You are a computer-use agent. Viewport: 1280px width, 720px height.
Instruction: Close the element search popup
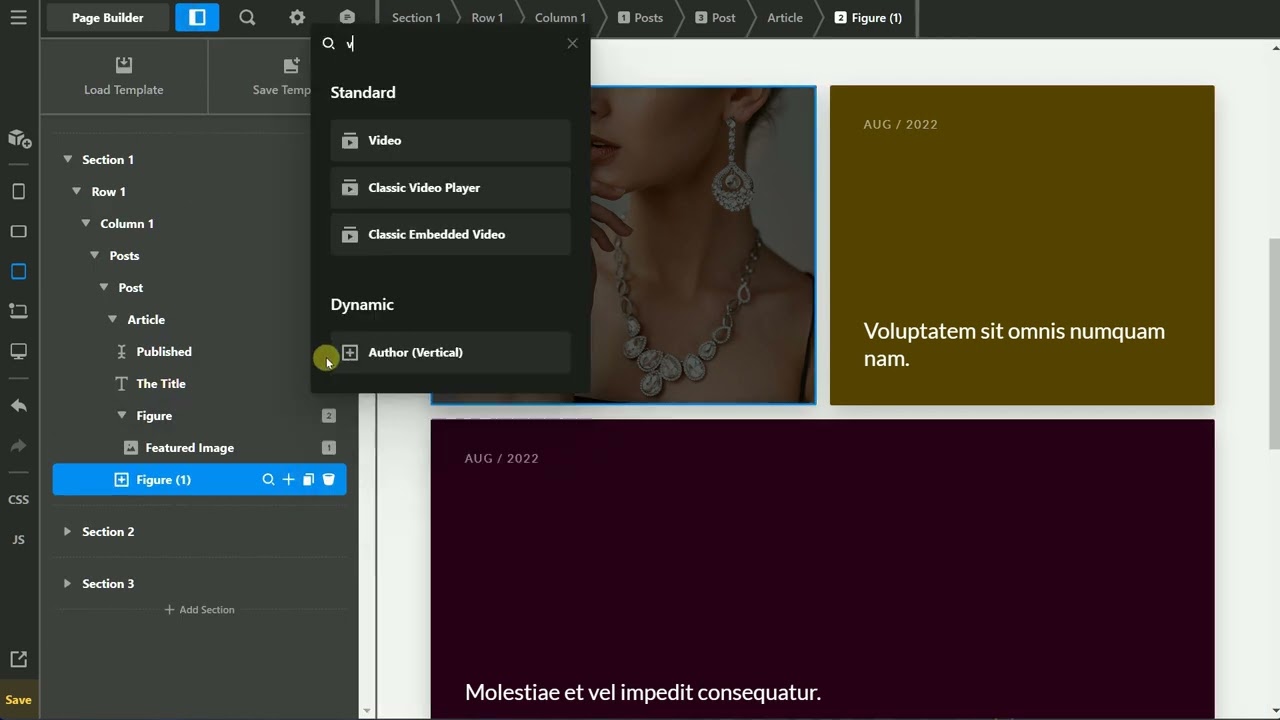click(x=572, y=43)
